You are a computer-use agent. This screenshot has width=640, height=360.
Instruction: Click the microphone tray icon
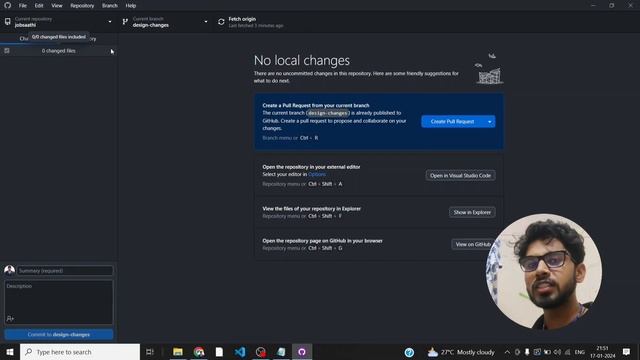[x=527, y=352]
